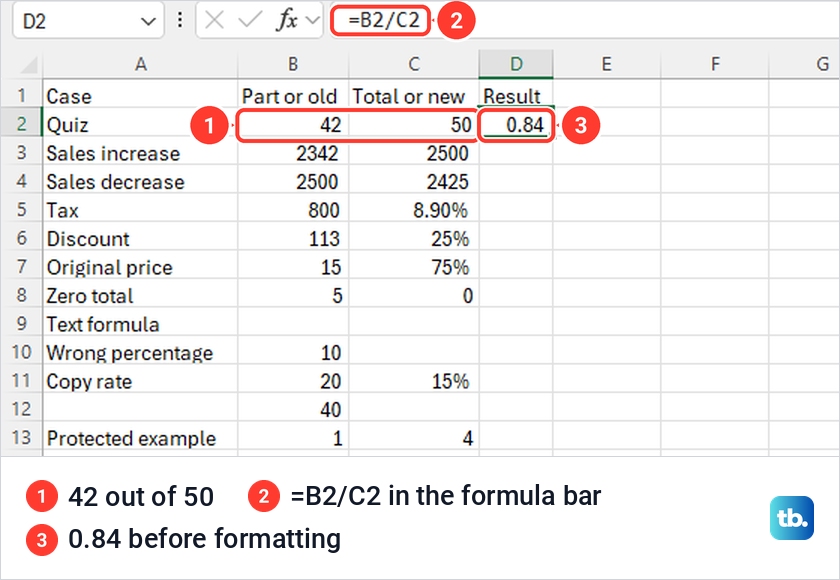Click the Select All corner triangle

(28, 65)
